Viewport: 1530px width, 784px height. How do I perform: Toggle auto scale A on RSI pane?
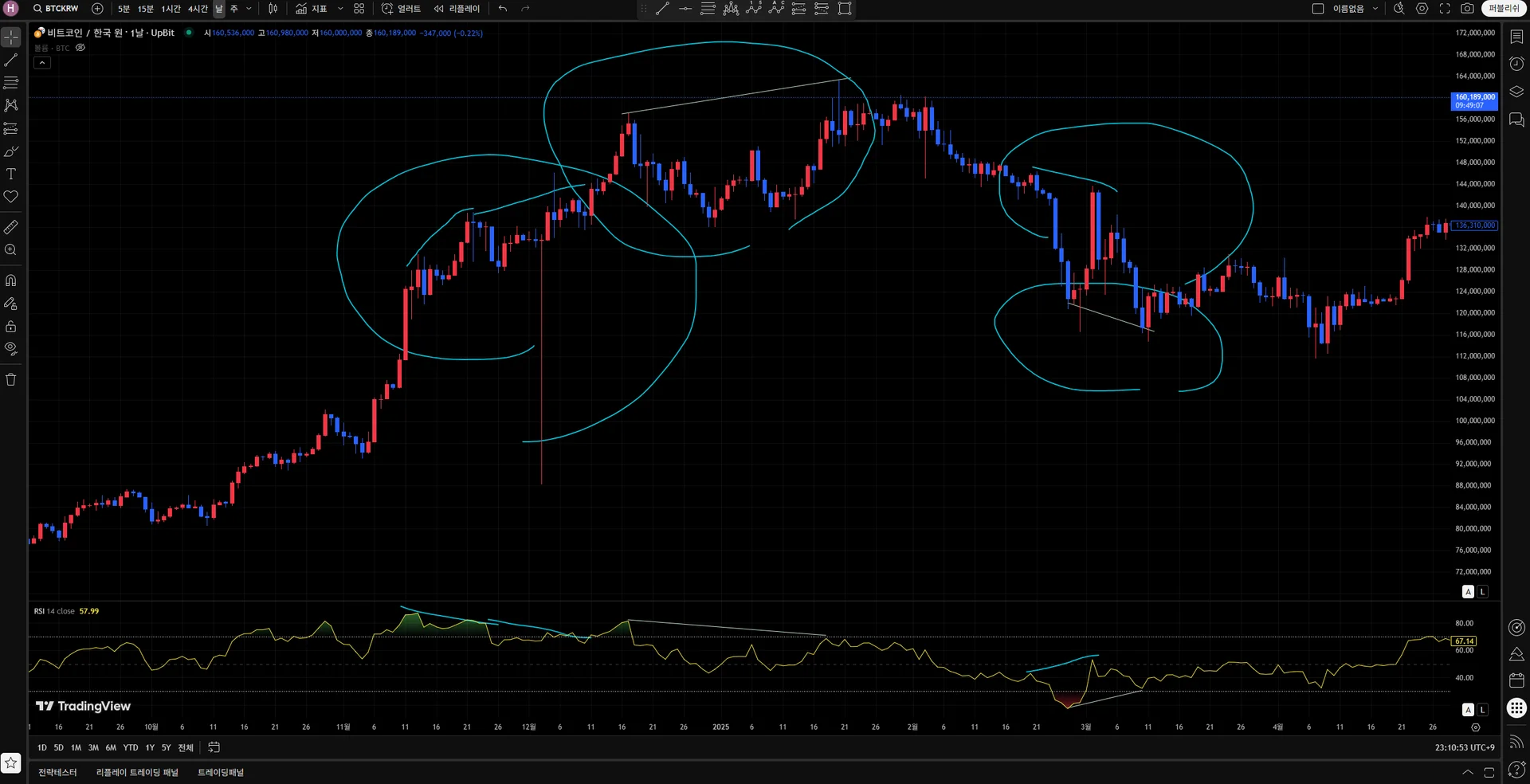[x=1468, y=709]
